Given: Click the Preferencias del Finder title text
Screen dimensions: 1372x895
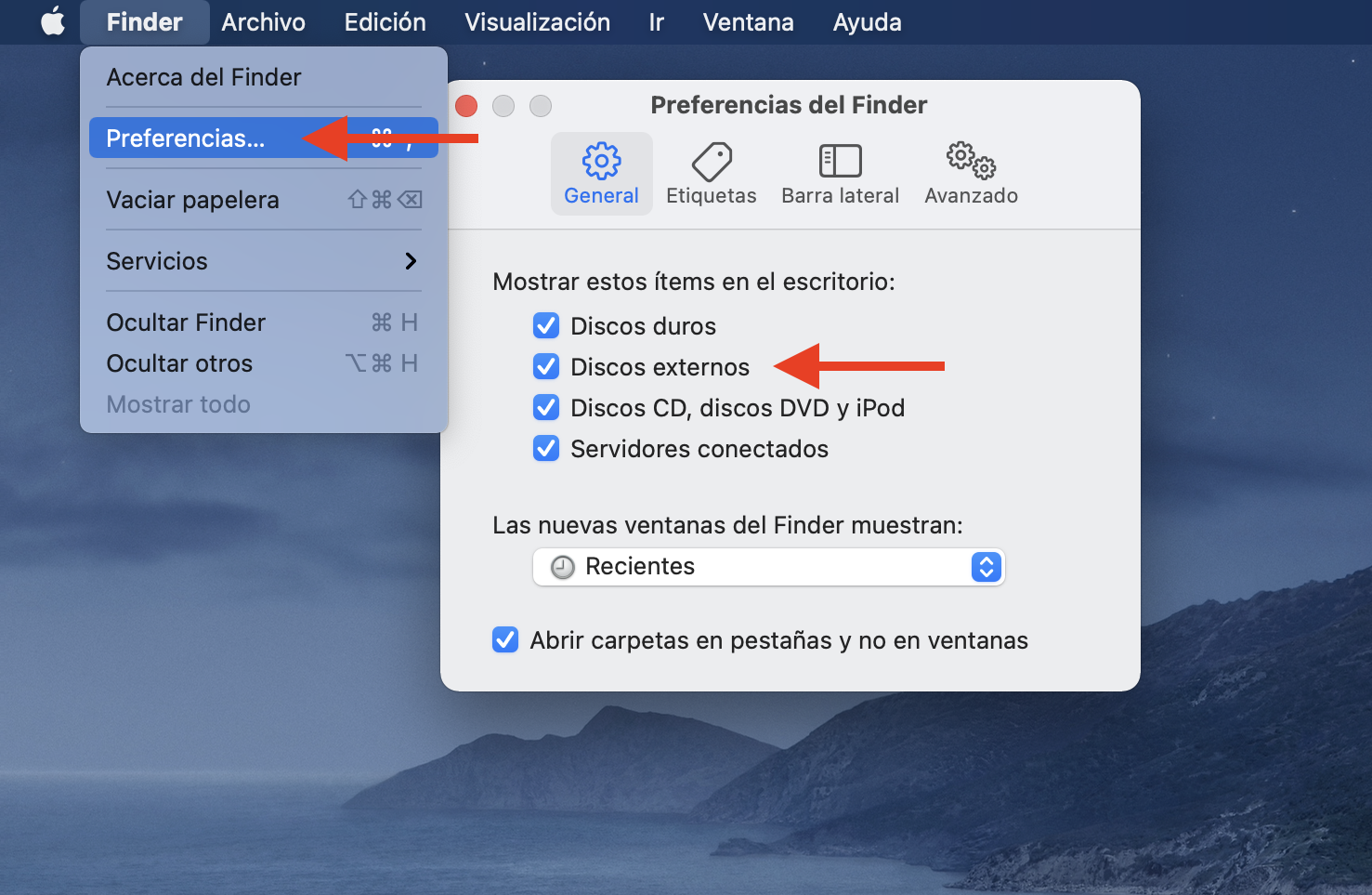Looking at the screenshot, I should coord(790,105).
